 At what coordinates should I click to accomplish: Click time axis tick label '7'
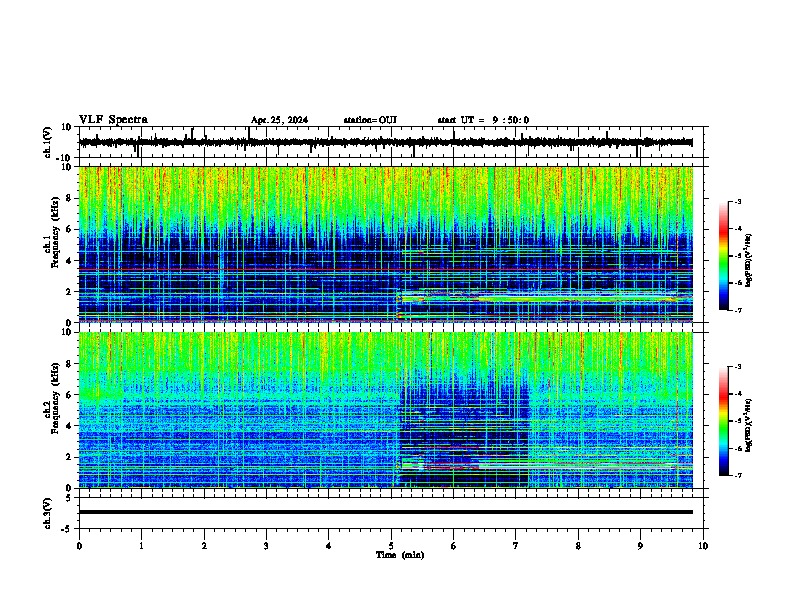pos(516,546)
